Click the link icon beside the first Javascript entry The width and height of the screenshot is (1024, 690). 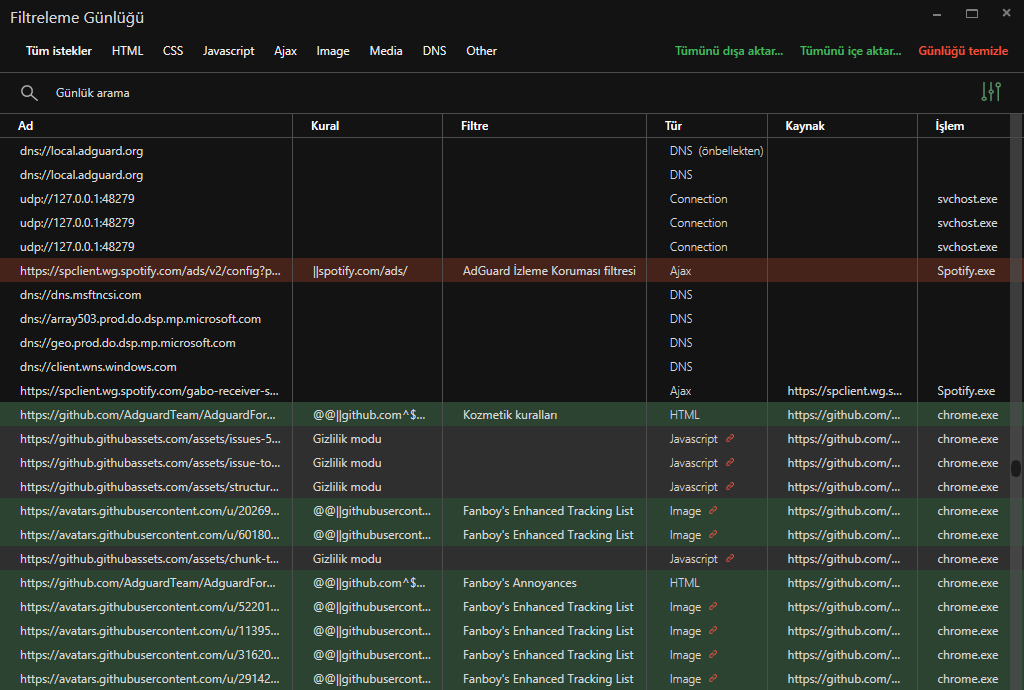pos(728,438)
